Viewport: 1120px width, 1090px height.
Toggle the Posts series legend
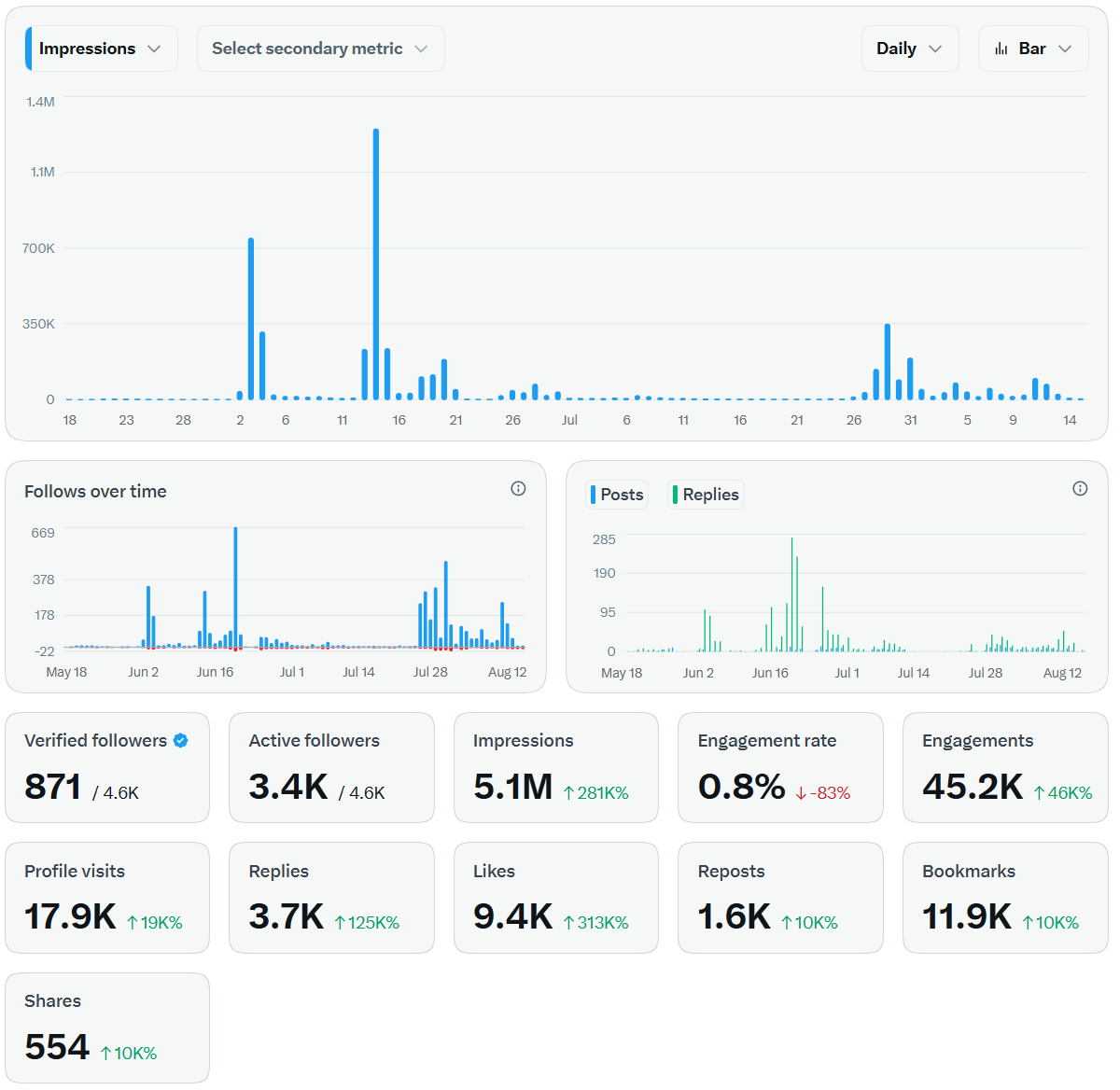(617, 495)
